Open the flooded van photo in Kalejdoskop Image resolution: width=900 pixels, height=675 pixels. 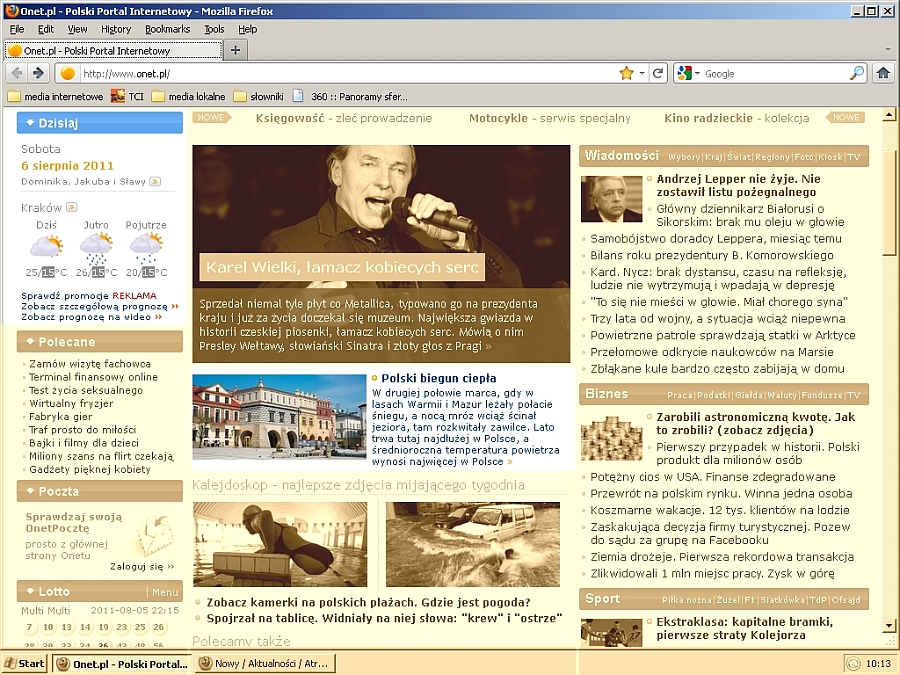point(472,545)
